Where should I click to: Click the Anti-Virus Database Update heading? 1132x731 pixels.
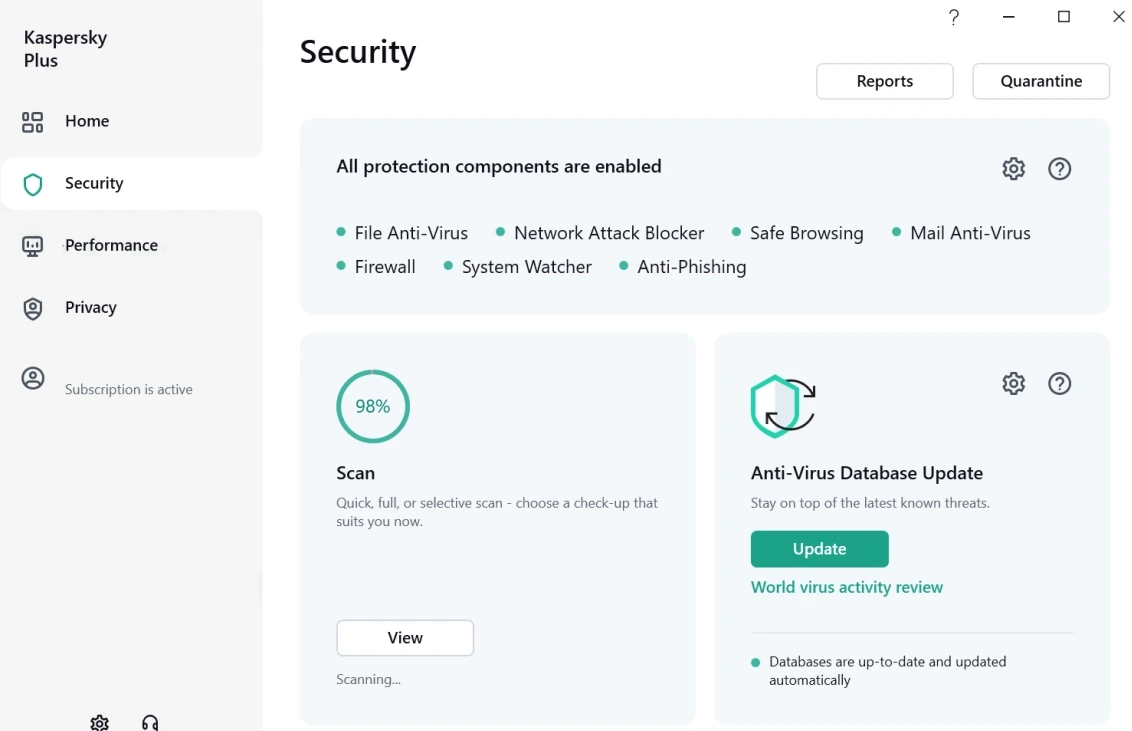pyautogui.click(x=866, y=473)
